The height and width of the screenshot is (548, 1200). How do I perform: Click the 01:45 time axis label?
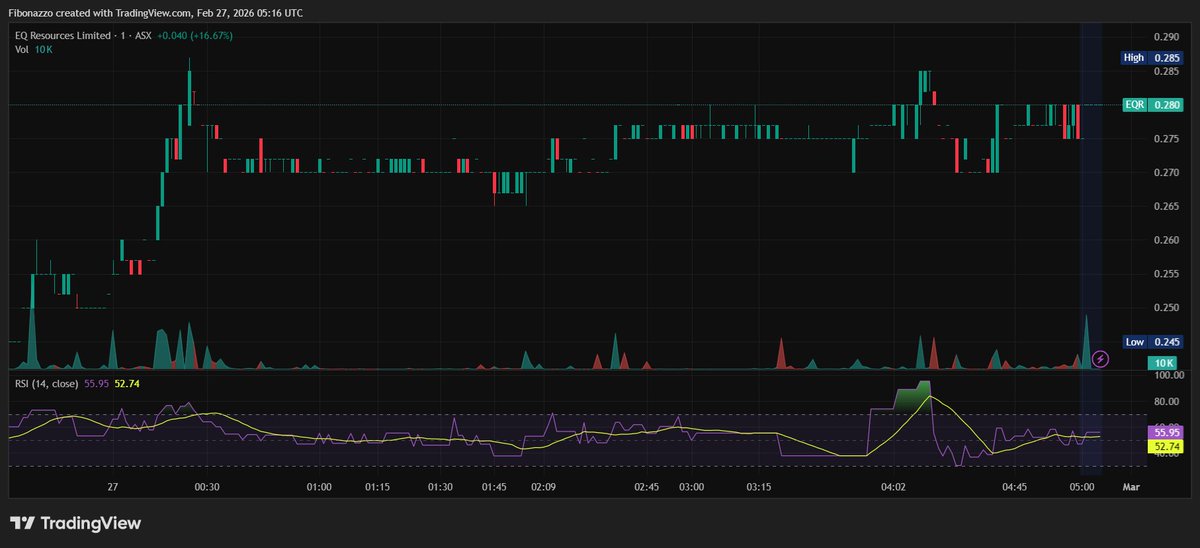[495, 487]
